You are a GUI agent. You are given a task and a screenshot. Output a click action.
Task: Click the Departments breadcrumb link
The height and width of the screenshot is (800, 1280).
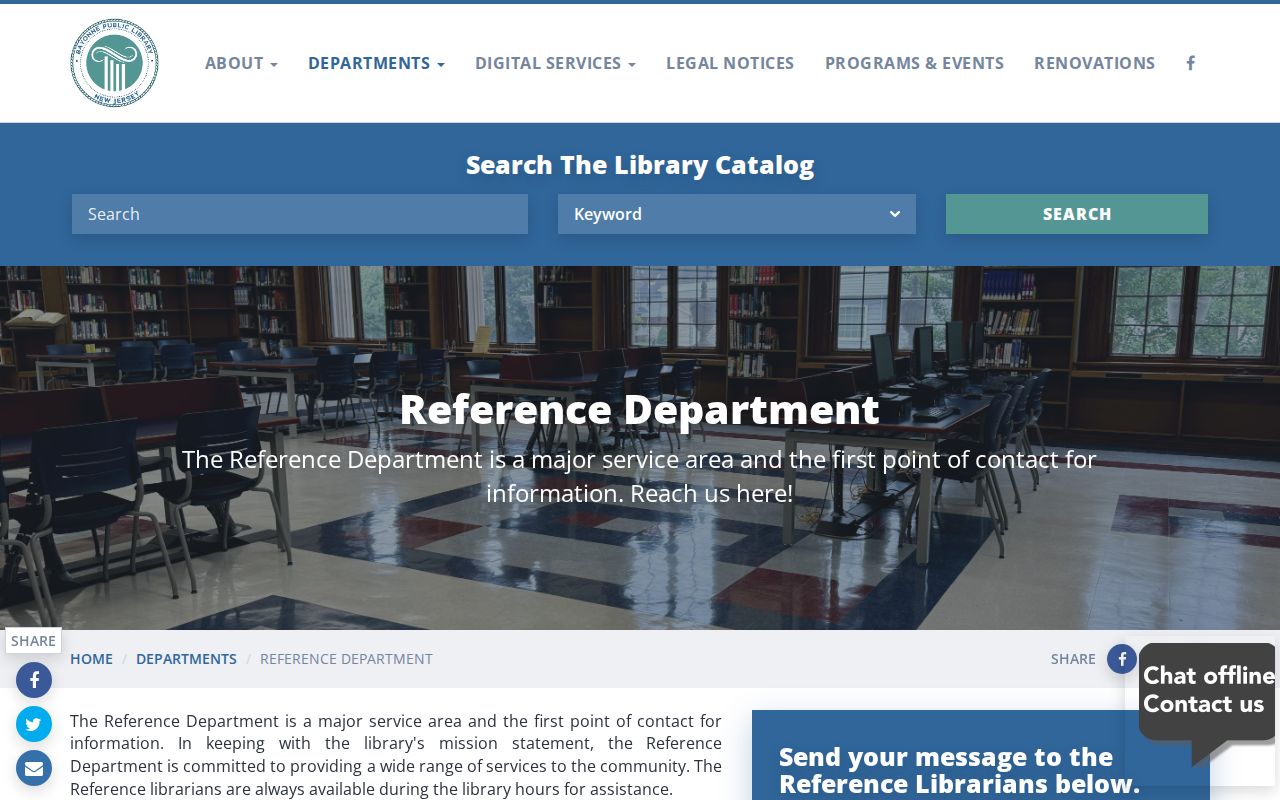coord(186,659)
